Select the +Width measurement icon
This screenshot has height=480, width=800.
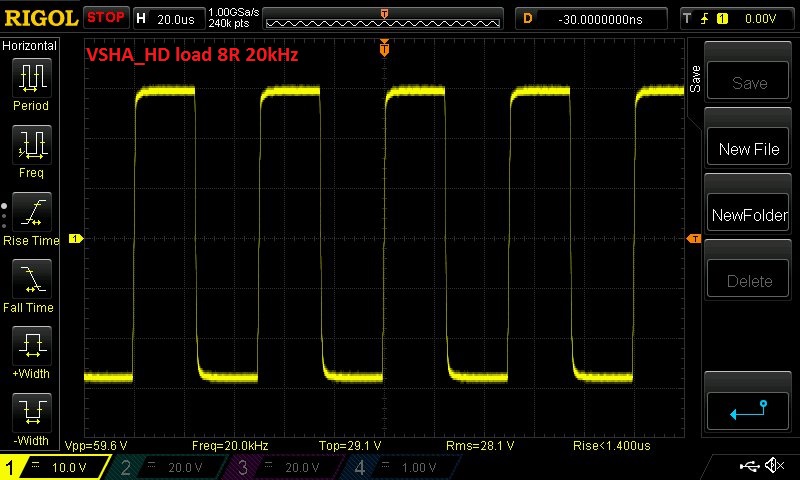point(32,346)
